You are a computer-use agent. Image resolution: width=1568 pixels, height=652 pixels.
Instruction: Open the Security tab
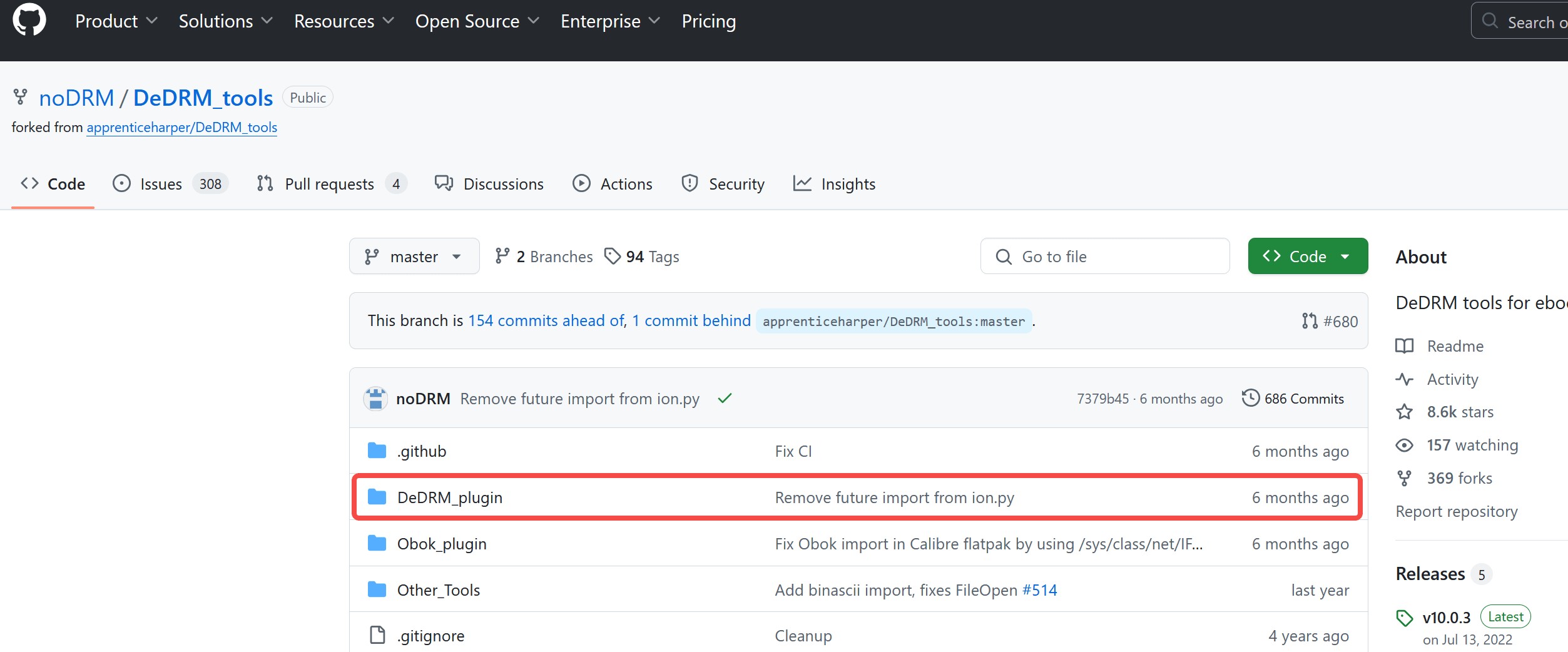coord(723,184)
